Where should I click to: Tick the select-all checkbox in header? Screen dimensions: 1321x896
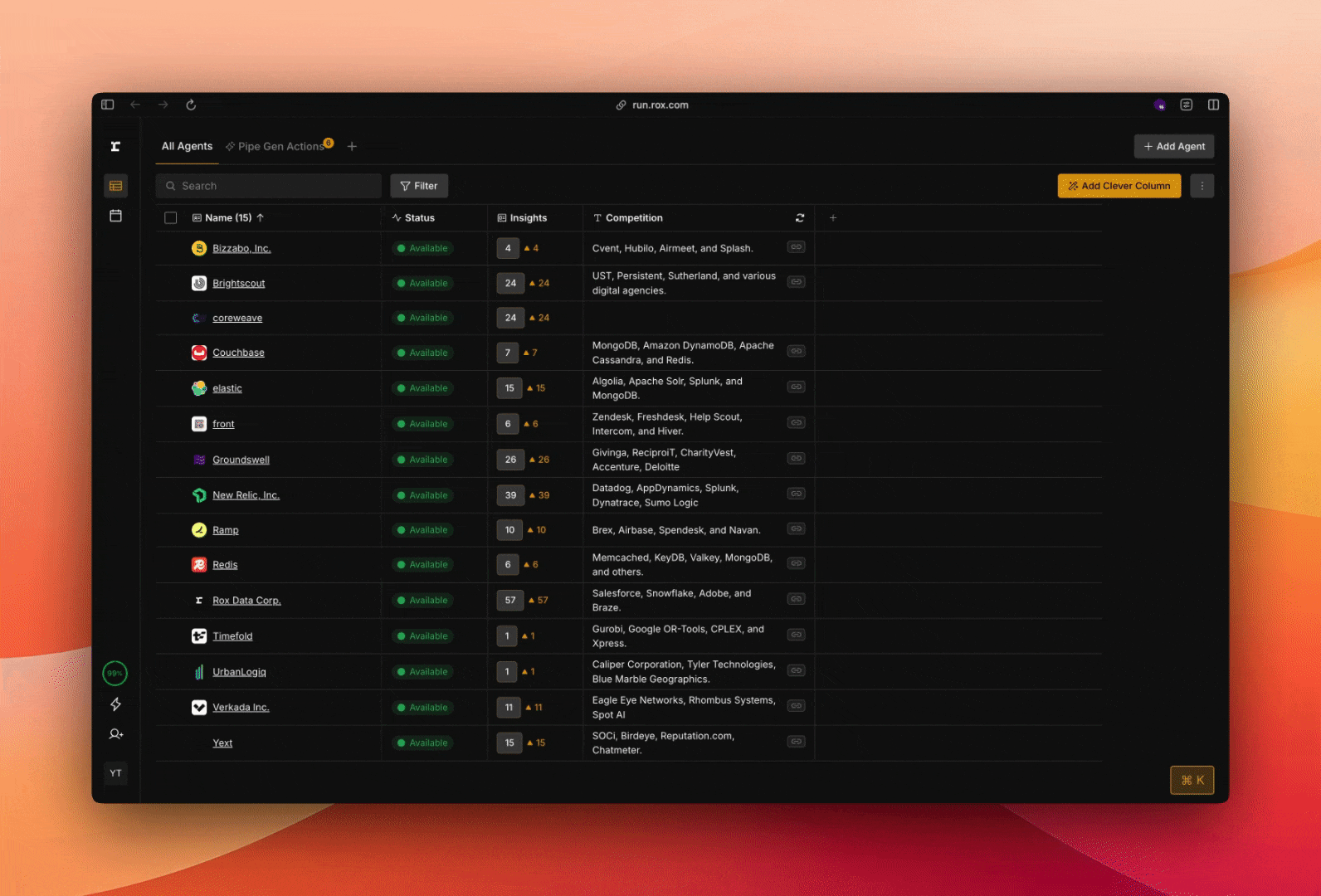[171, 218]
